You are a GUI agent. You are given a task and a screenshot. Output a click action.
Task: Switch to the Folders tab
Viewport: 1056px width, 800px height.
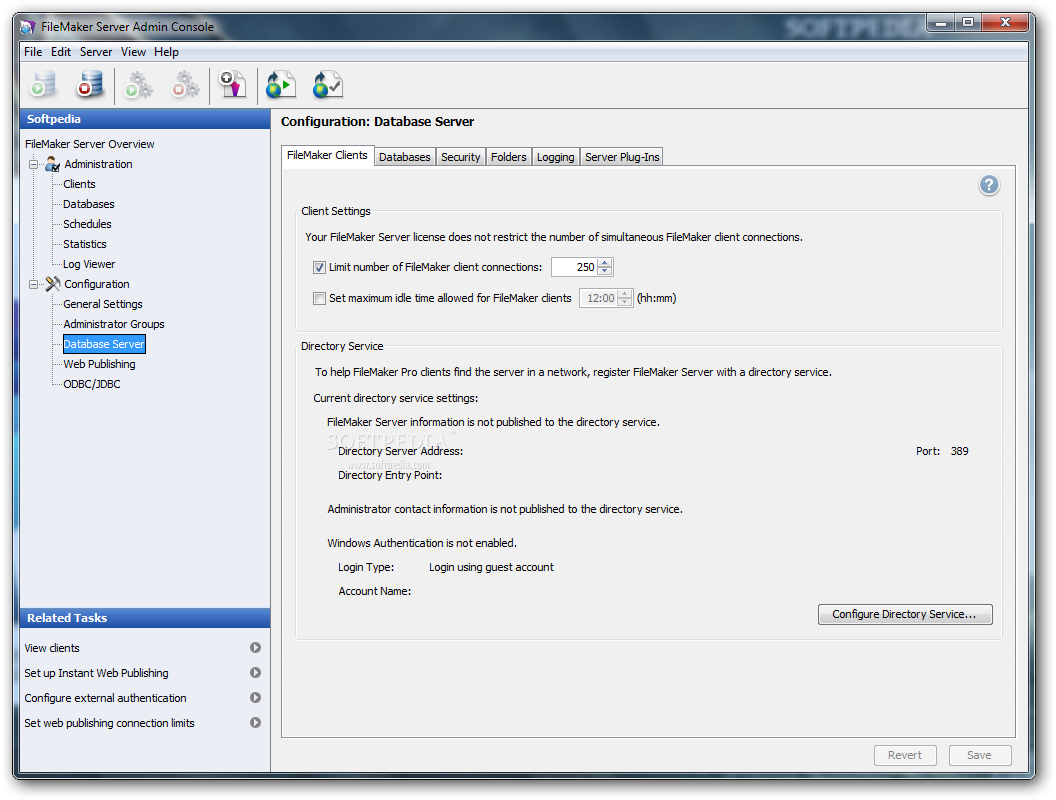click(508, 157)
